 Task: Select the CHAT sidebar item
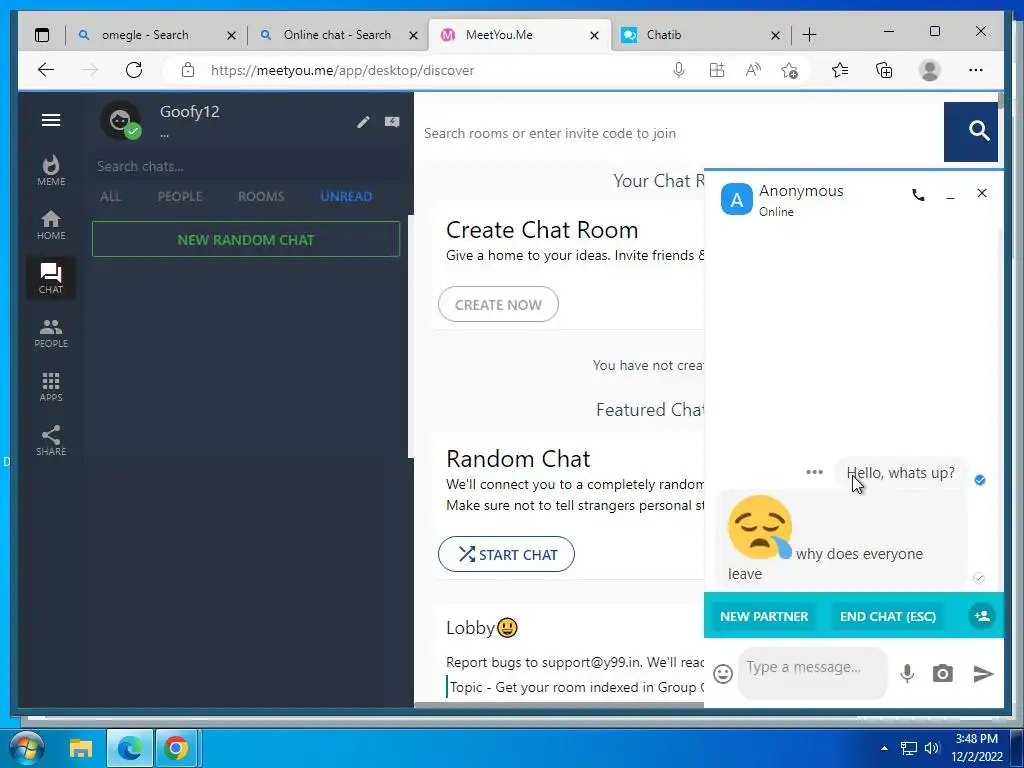point(51,279)
